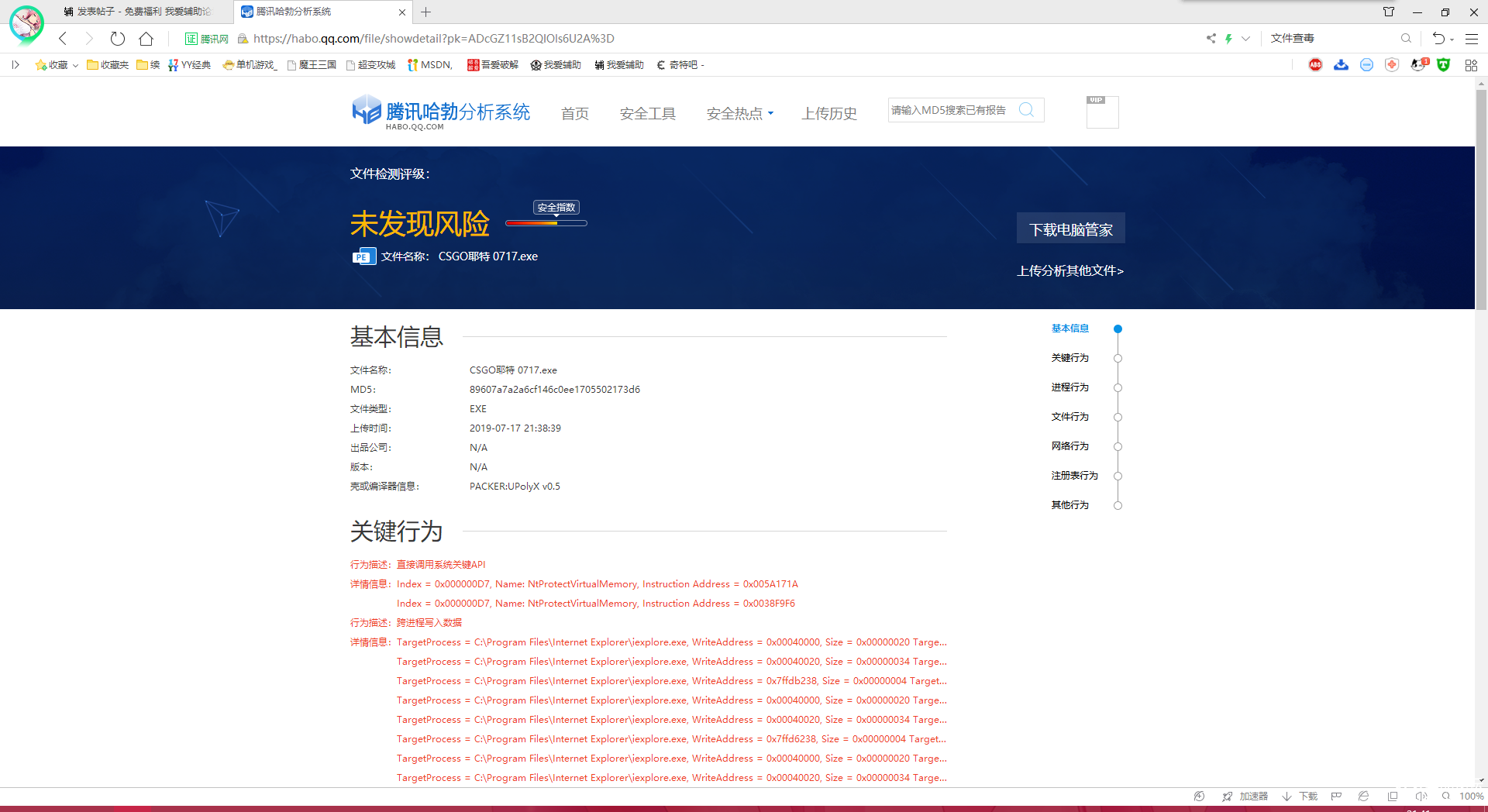Click the IE compatibility mode icon in status bar
Viewport: 1488px width, 812px height.
click(x=1363, y=797)
